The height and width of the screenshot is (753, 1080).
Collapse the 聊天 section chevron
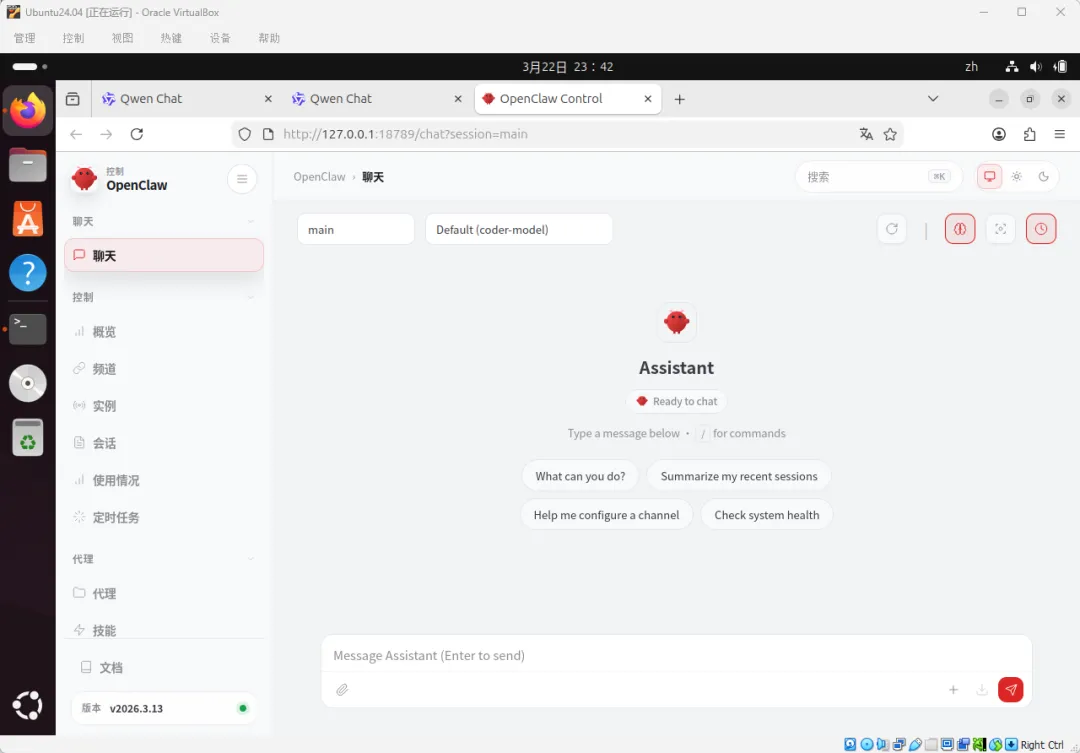coord(251,222)
